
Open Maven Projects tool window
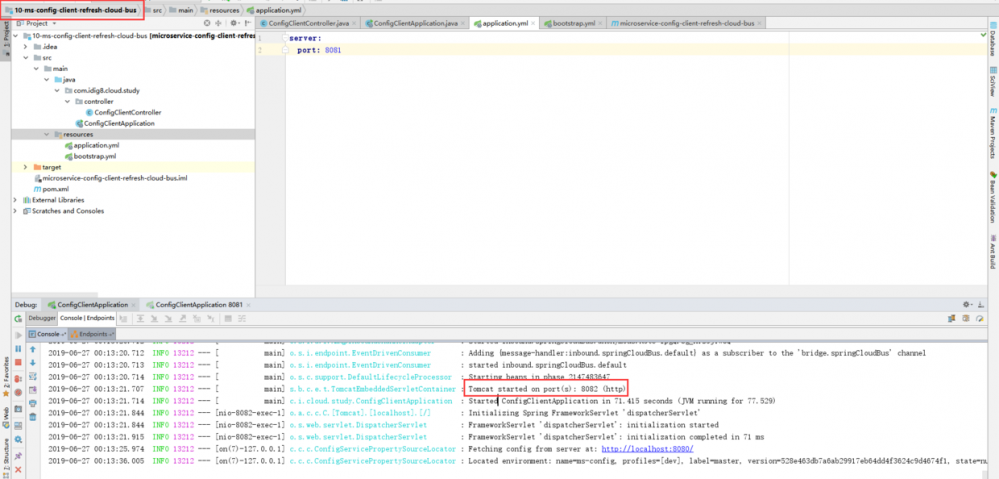click(993, 132)
